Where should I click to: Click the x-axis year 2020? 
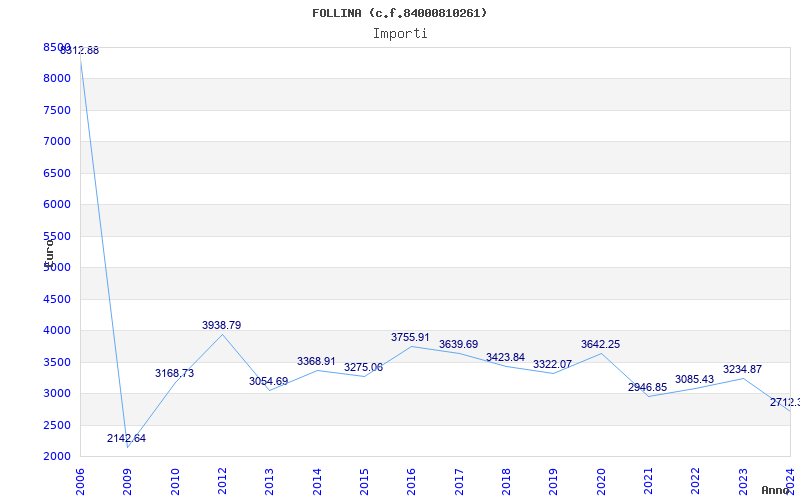click(x=601, y=482)
